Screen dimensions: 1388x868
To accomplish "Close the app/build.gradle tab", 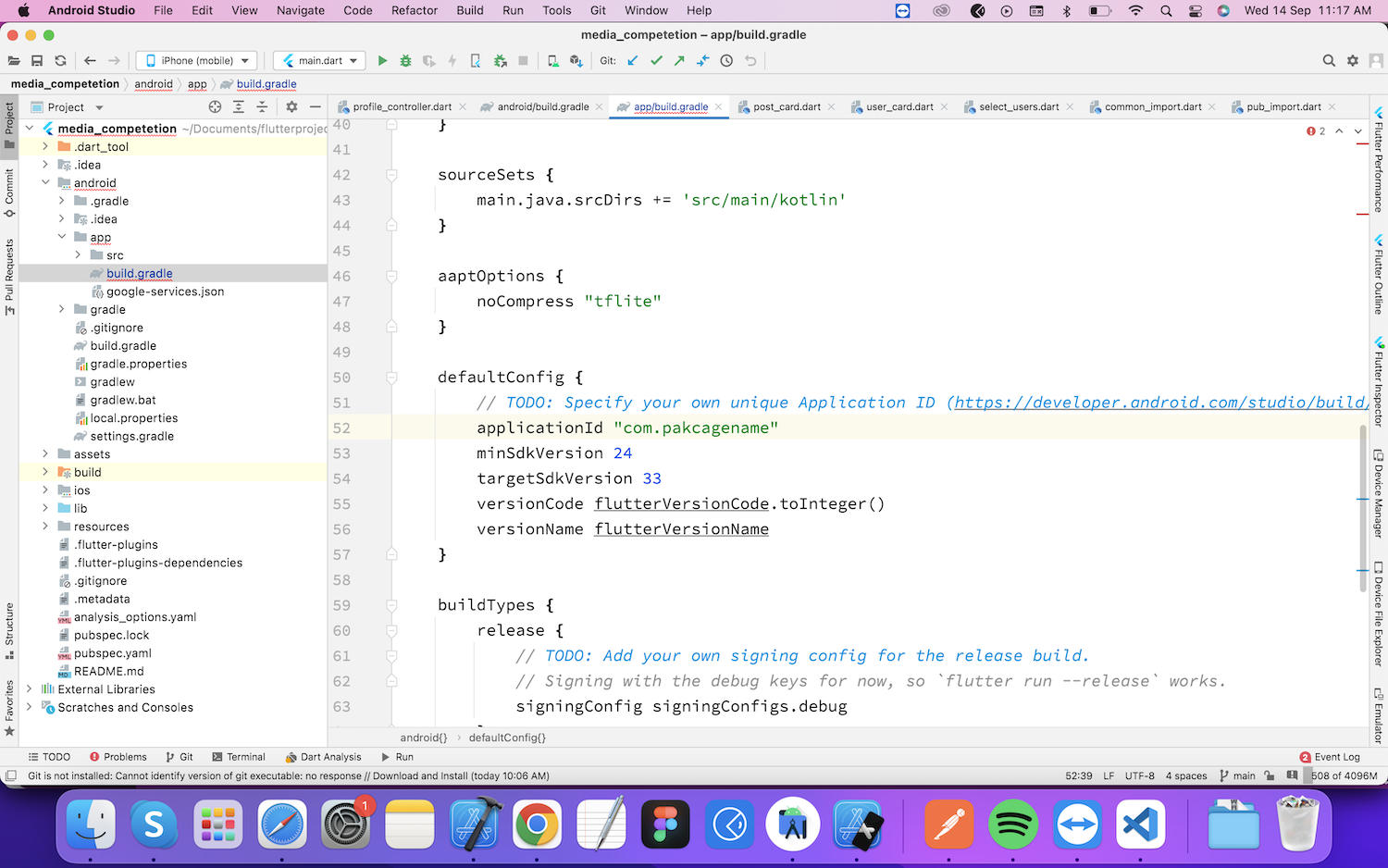I will pos(718,107).
